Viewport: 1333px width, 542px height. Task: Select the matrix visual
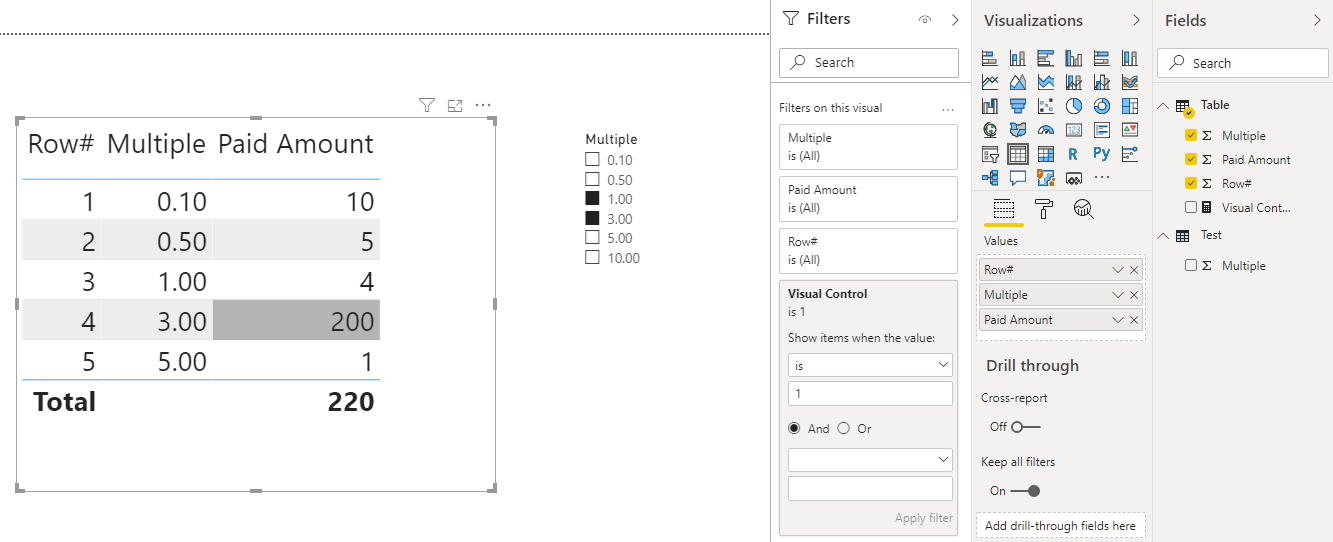1046,154
